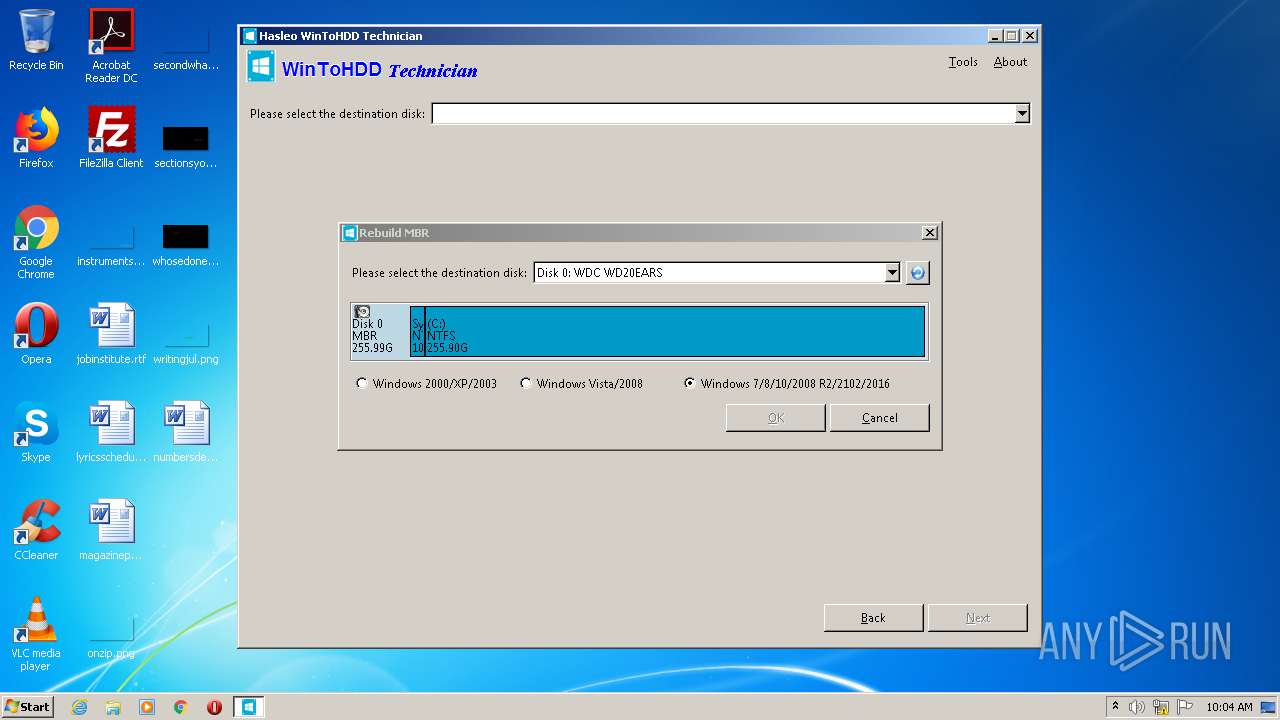Open Windows Explorer from taskbar
The width and height of the screenshot is (1280, 720).
113,707
